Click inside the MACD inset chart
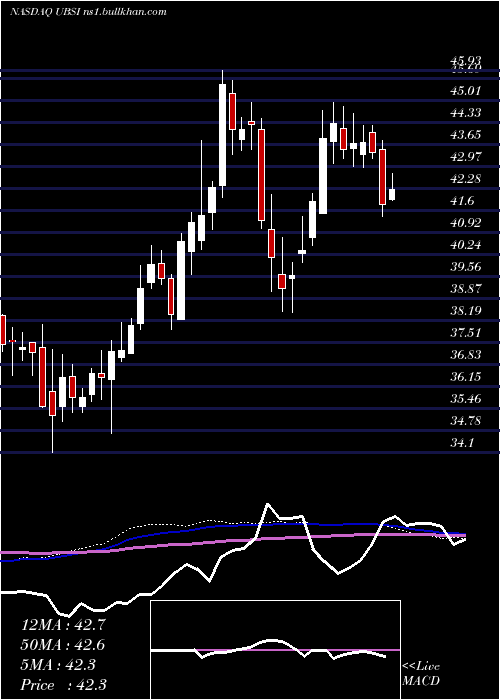The image size is (500, 700). point(275,650)
